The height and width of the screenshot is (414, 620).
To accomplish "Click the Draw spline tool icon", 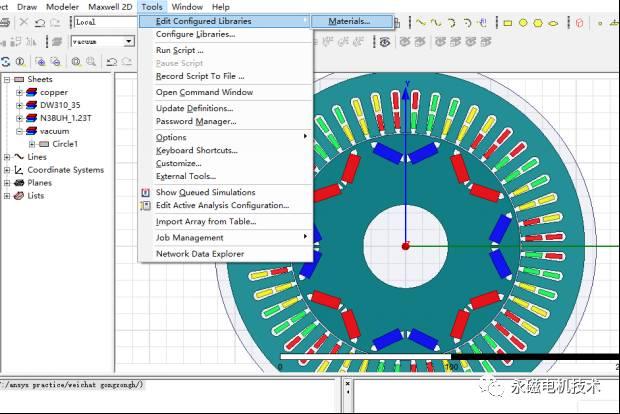I will tap(437, 22).
